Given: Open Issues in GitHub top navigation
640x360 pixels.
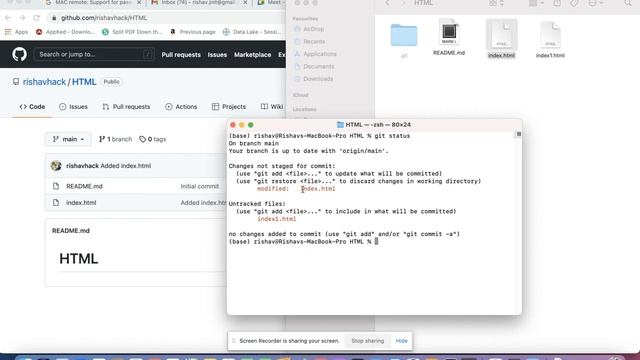Looking at the screenshot, I should [217, 55].
